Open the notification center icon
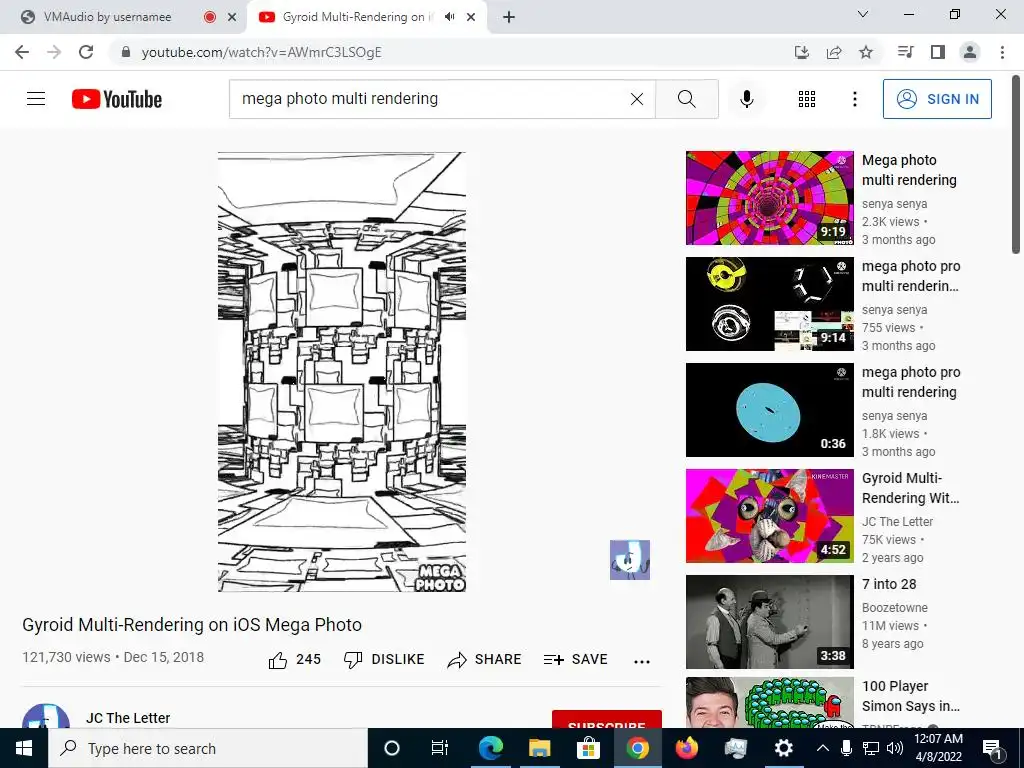This screenshot has height=768, width=1024. click(x=991, y=748)
